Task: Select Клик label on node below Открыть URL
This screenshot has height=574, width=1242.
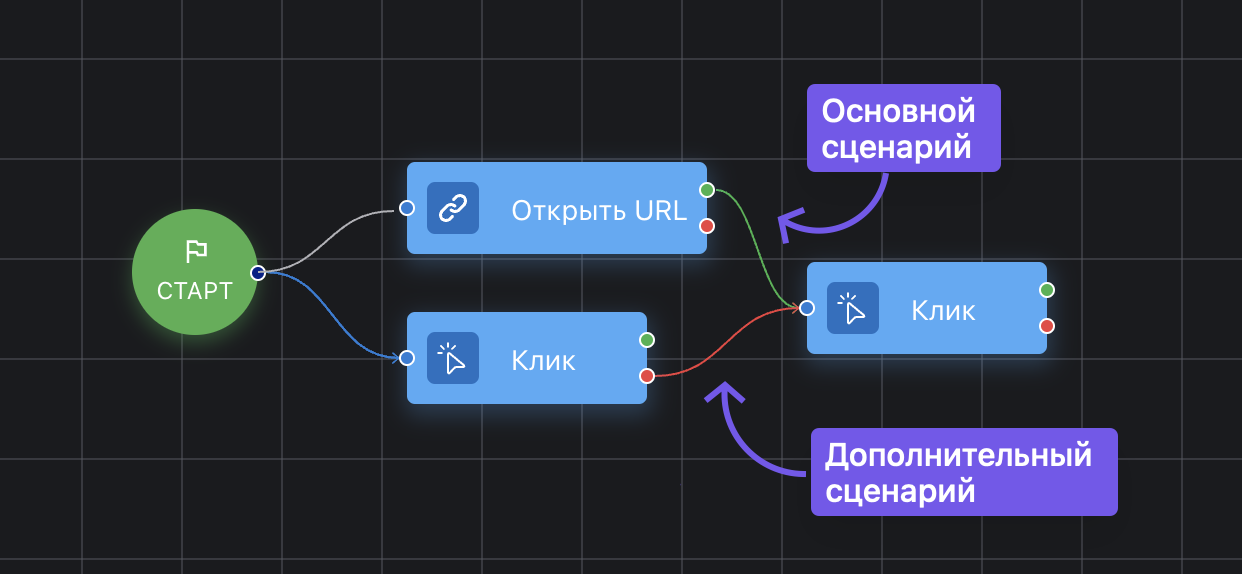Action: click(543, 360)
